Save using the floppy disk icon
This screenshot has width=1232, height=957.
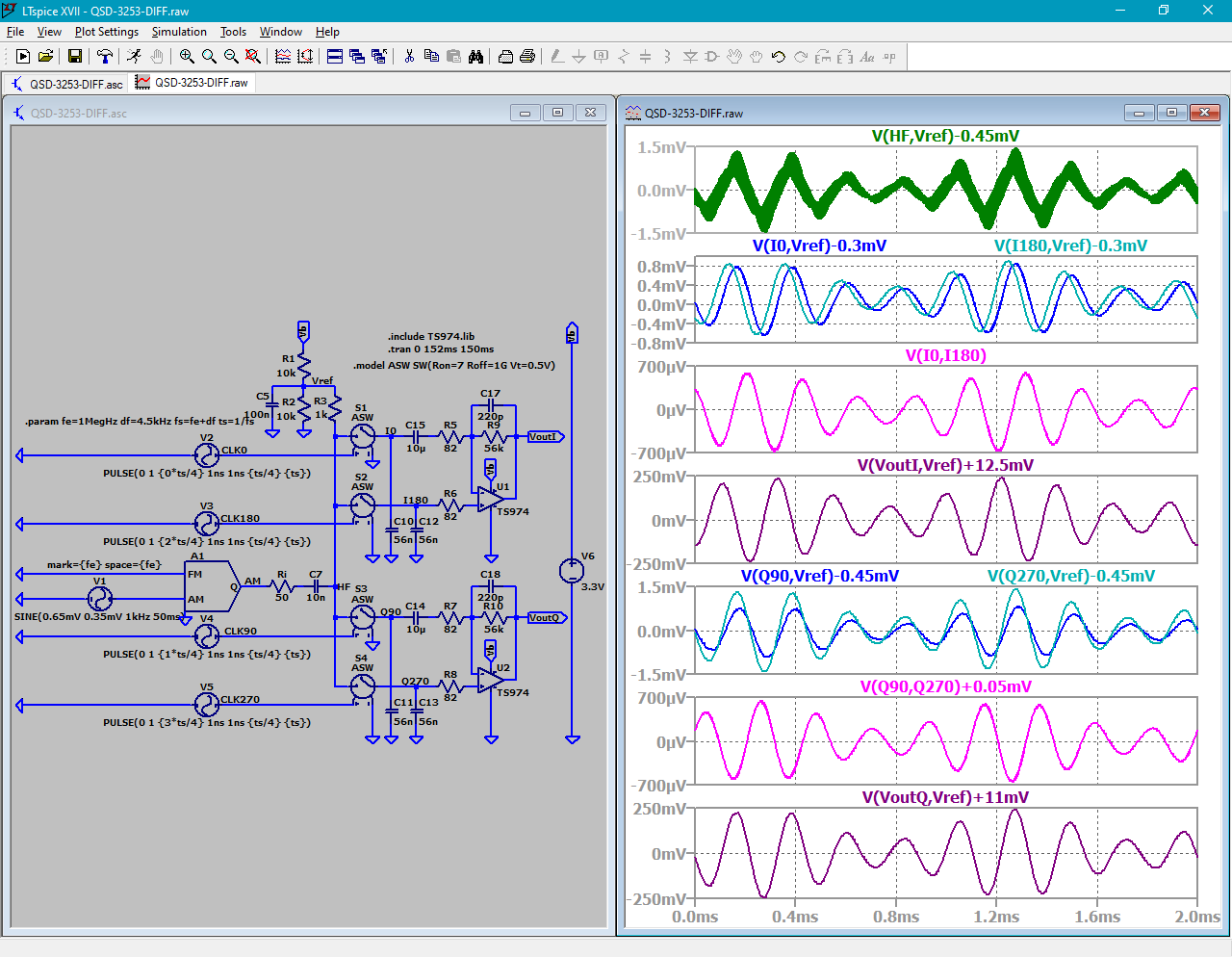pos(74,57)
